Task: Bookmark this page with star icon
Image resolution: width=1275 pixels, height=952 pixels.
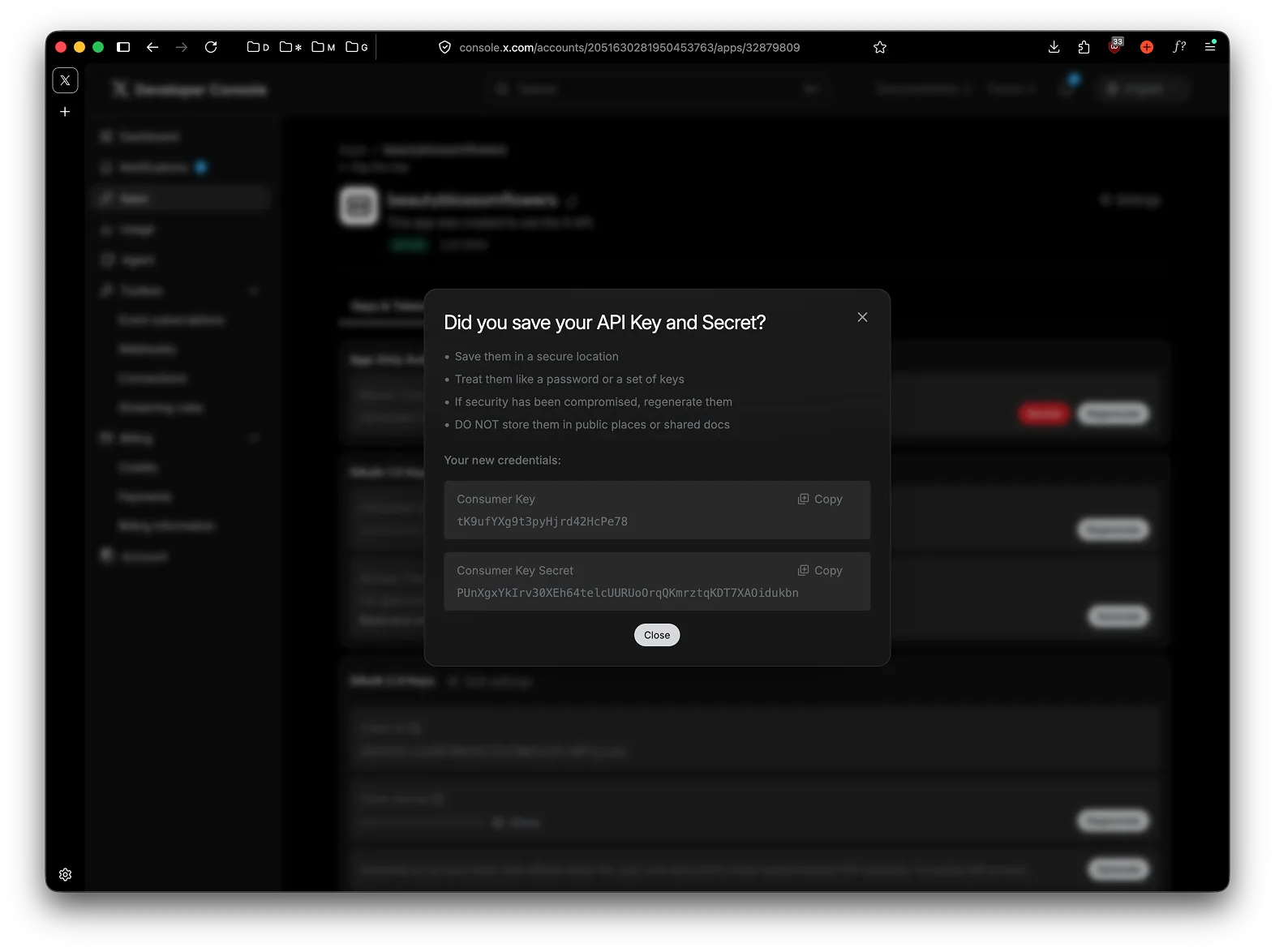Action: 880,47
